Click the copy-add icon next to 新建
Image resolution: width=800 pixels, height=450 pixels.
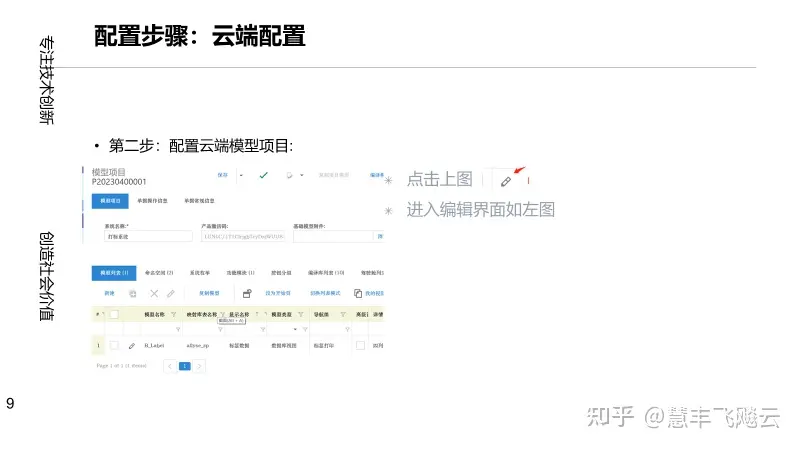tap(133, 293)
